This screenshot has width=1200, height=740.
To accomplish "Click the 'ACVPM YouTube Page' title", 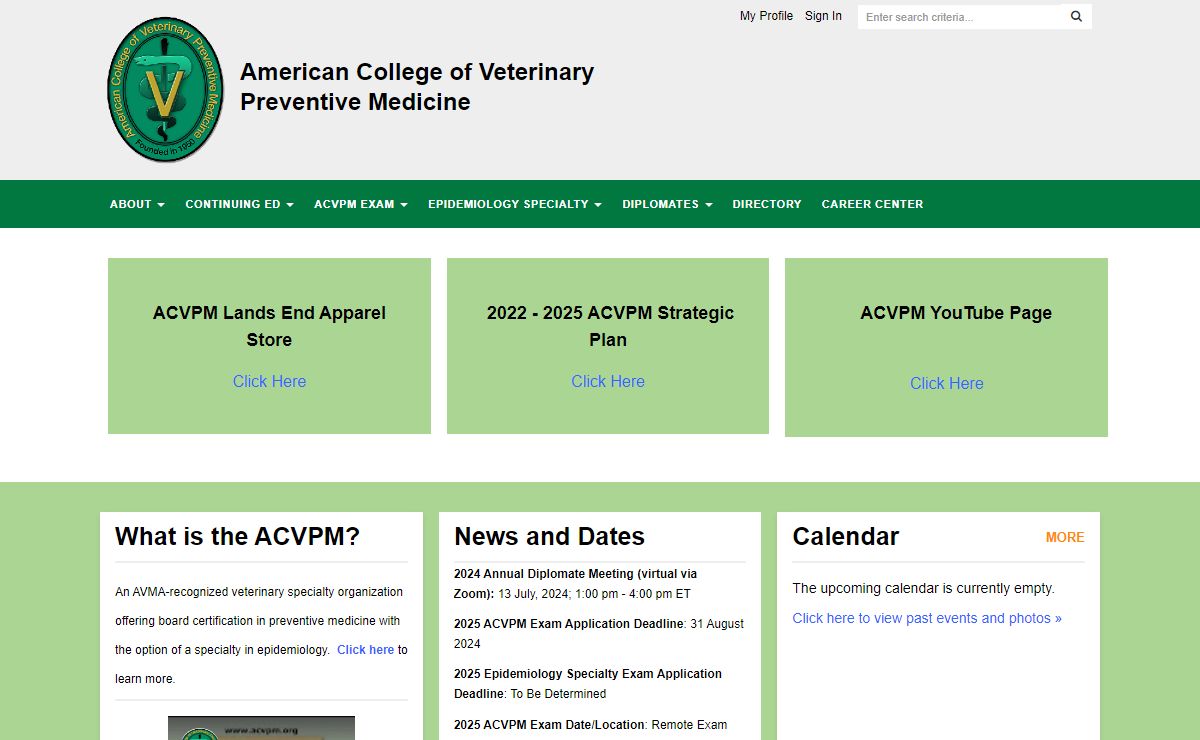I will click(x=956, y=313).
